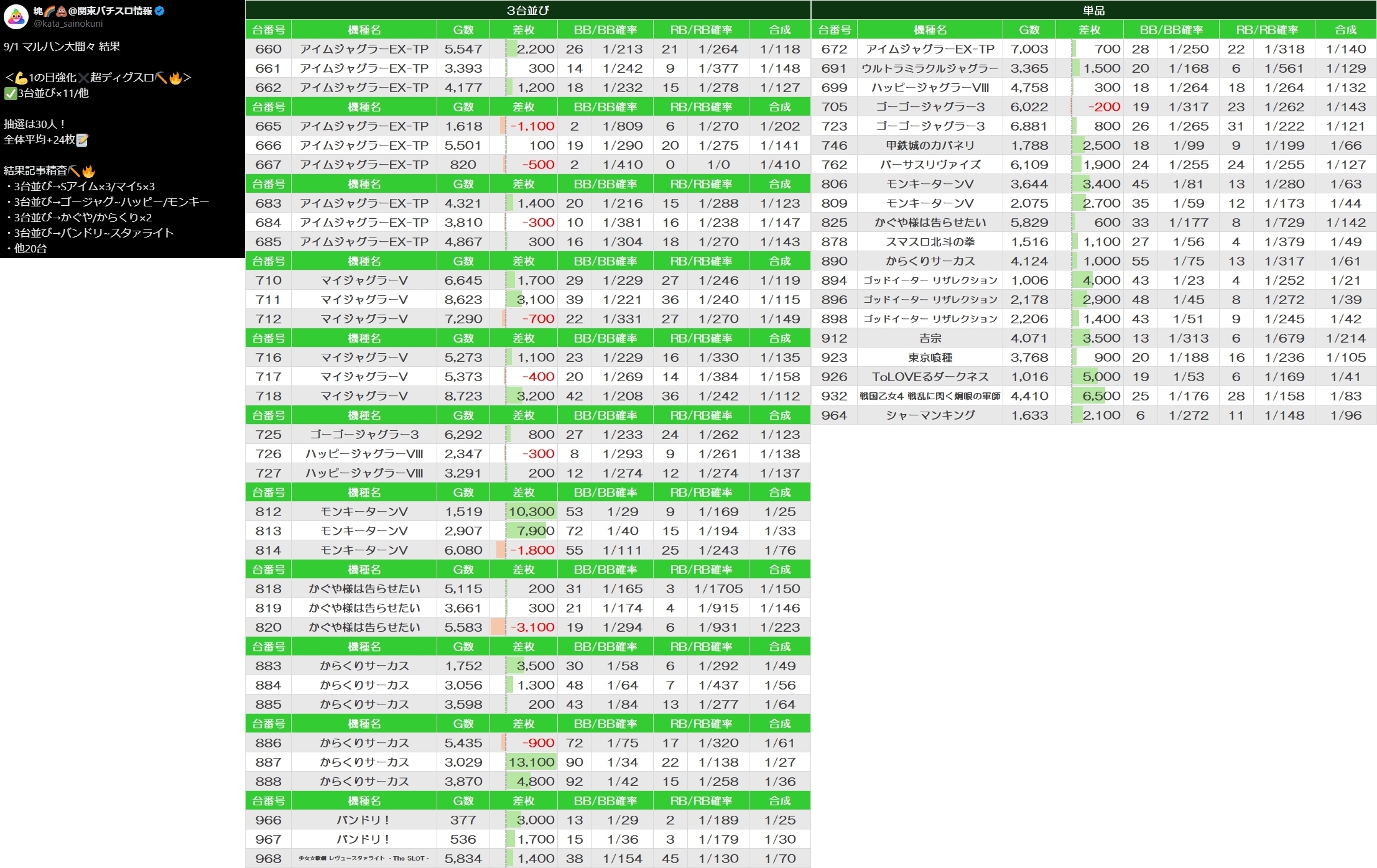Click the crossed swords emoji after 1の日強化

[x=83, y=78]
